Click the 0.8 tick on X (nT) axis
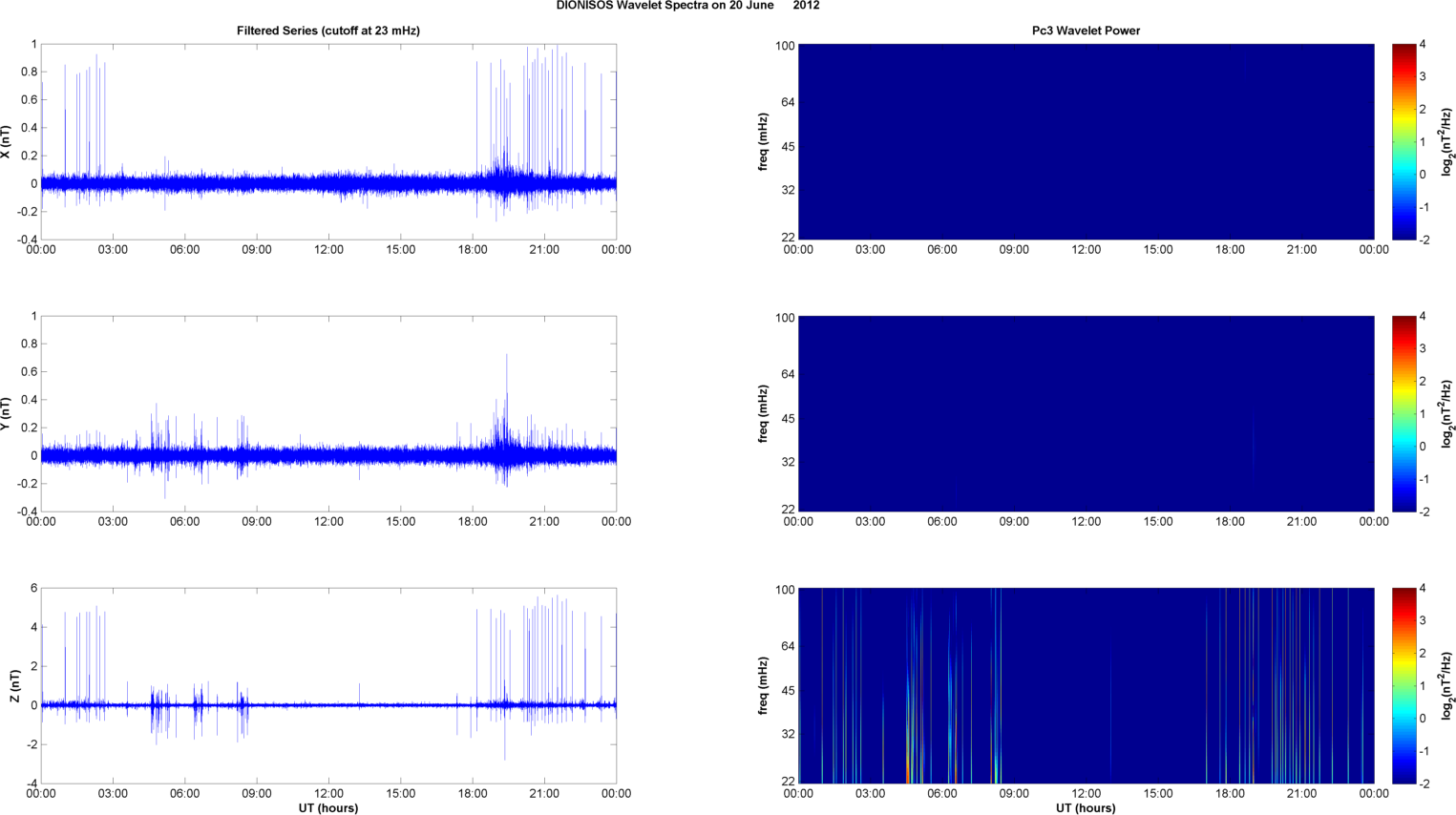The height and width of the screenshot is (815, 1456). pyautogui.click(x=29, y=72)
